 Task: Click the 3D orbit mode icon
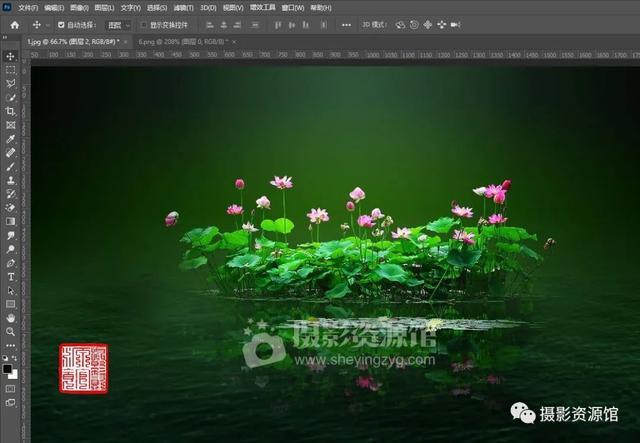click(x=400, y=25)
